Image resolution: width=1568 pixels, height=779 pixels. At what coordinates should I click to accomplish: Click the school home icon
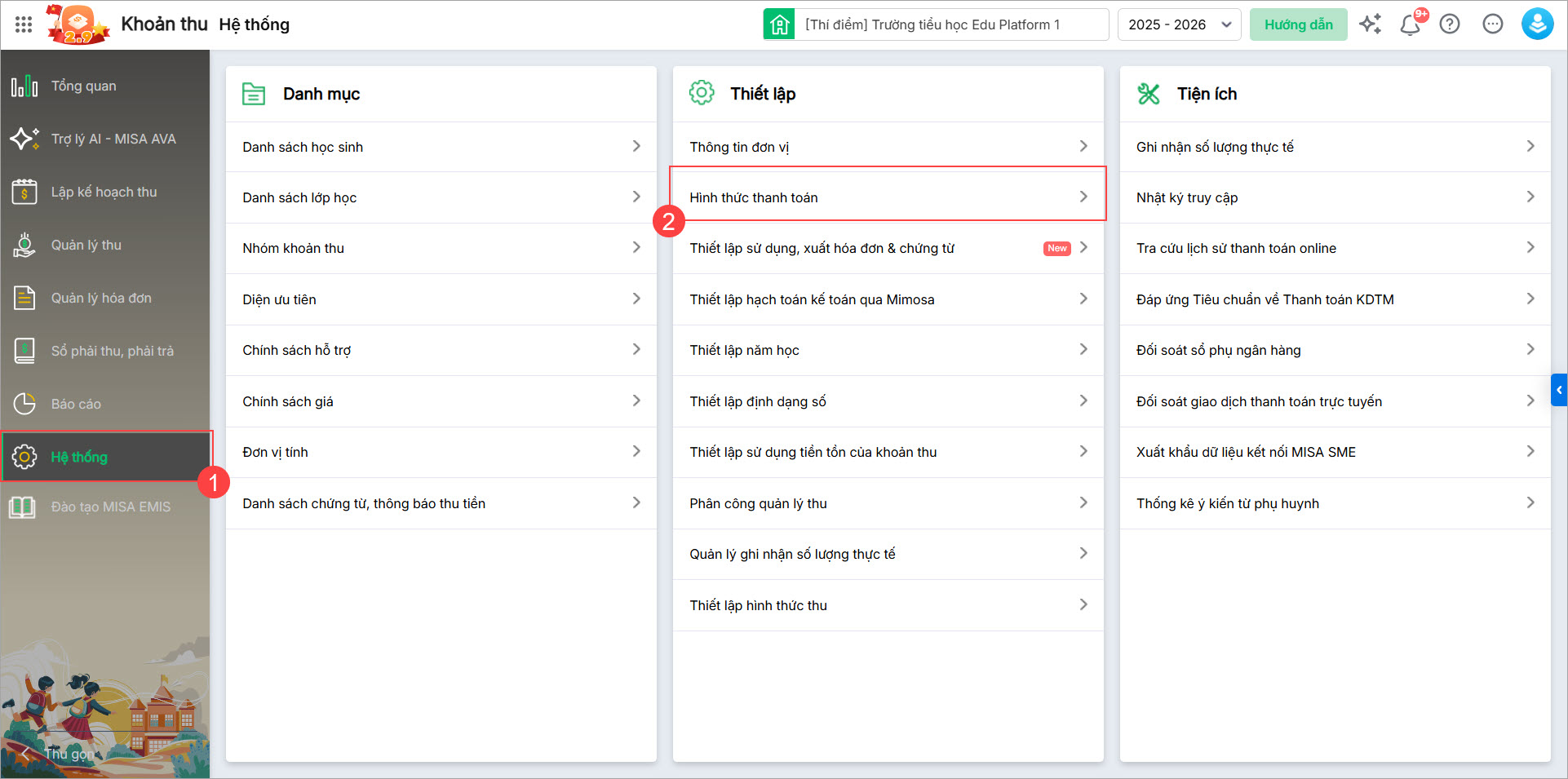(779, 24)
